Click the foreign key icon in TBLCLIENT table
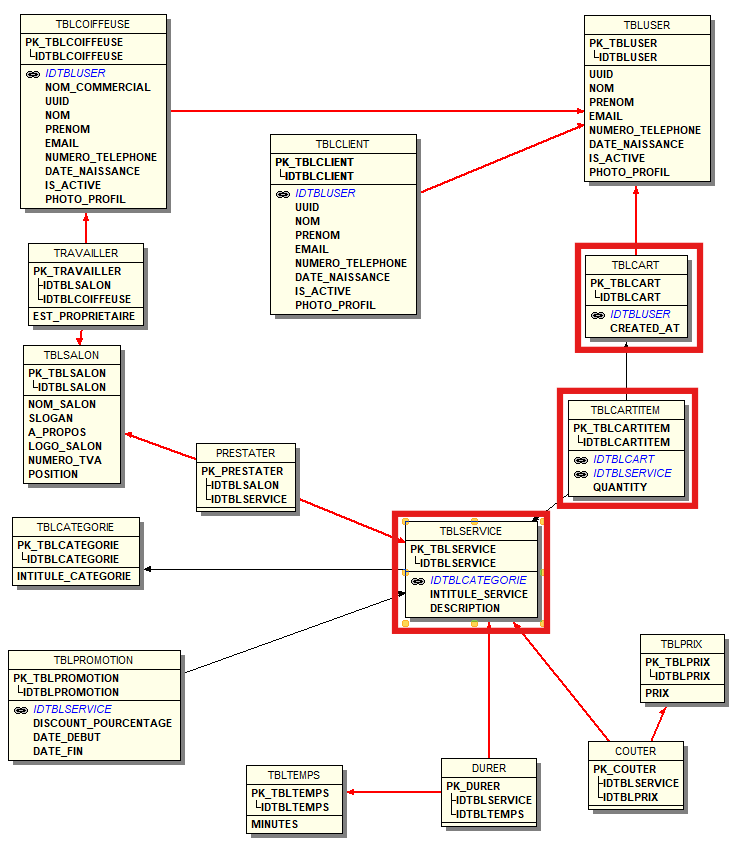This screenshot has width=733, height=842. (x=283, y=194)
